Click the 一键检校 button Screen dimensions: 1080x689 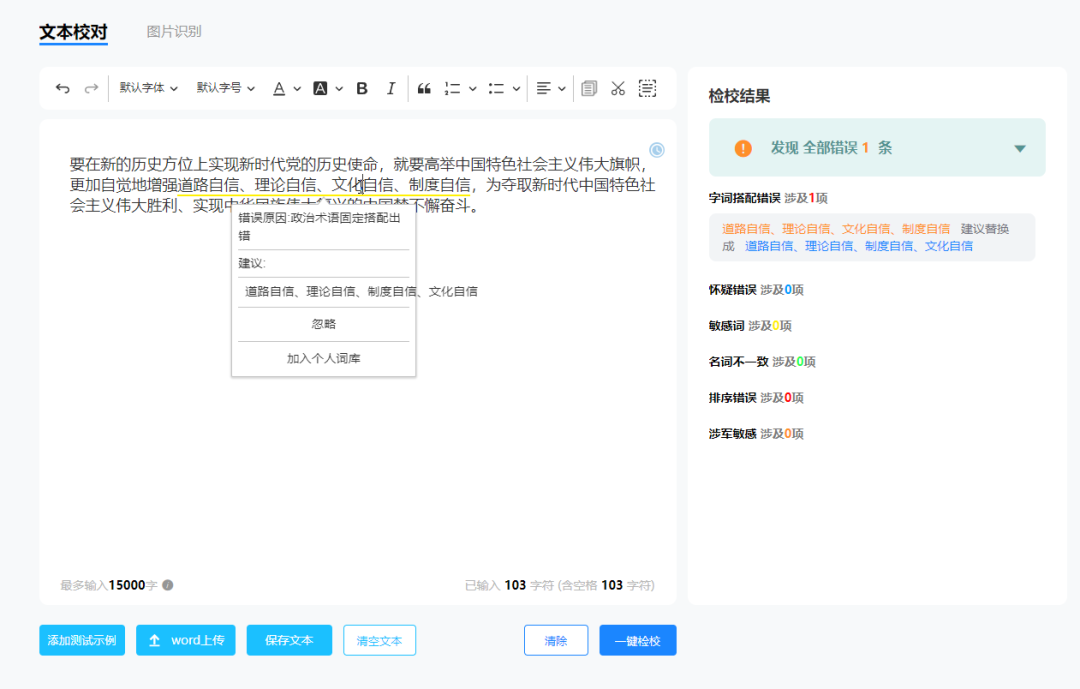point(637,640)
